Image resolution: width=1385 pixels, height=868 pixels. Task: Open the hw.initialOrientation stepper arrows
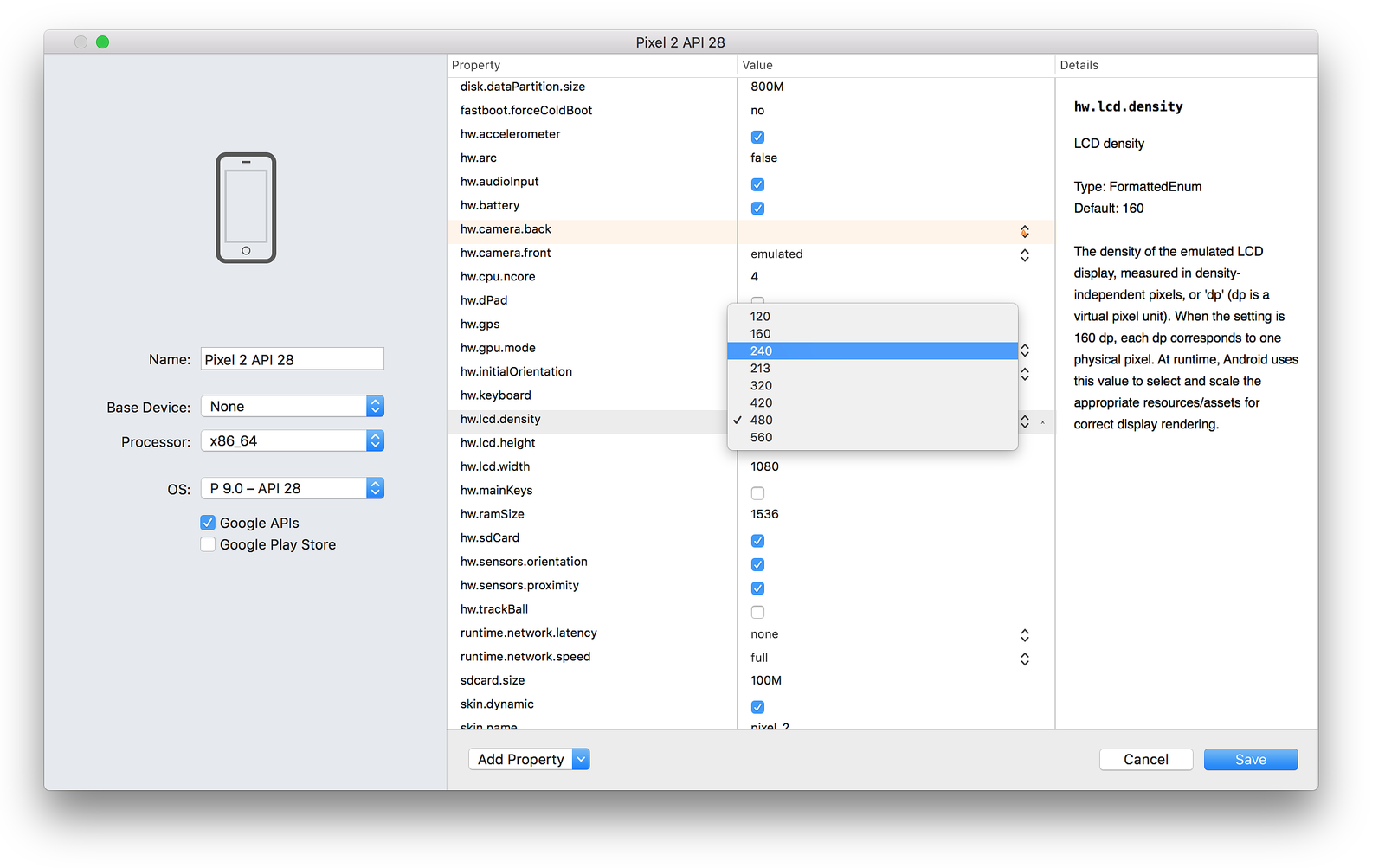pyautogui.click(x=1025, y=374)
